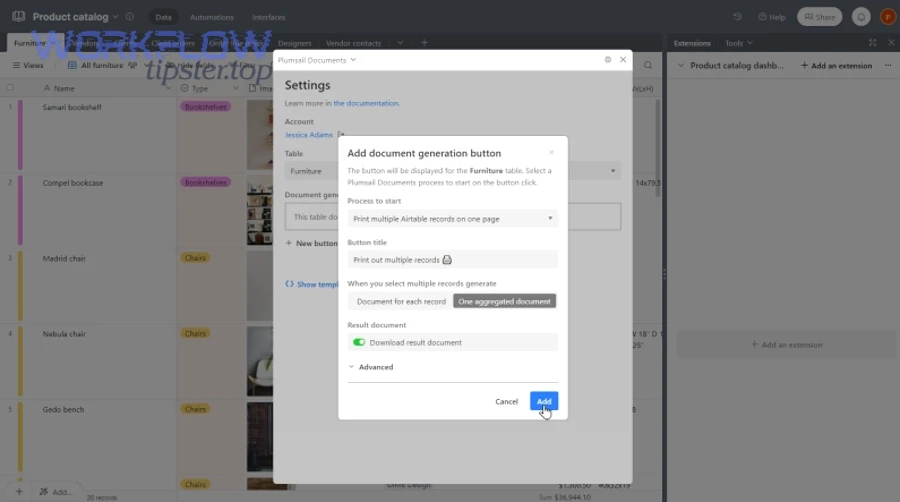900x502 pixels.
Task: Switch to the Designers table tab
Action: (294, 43)
